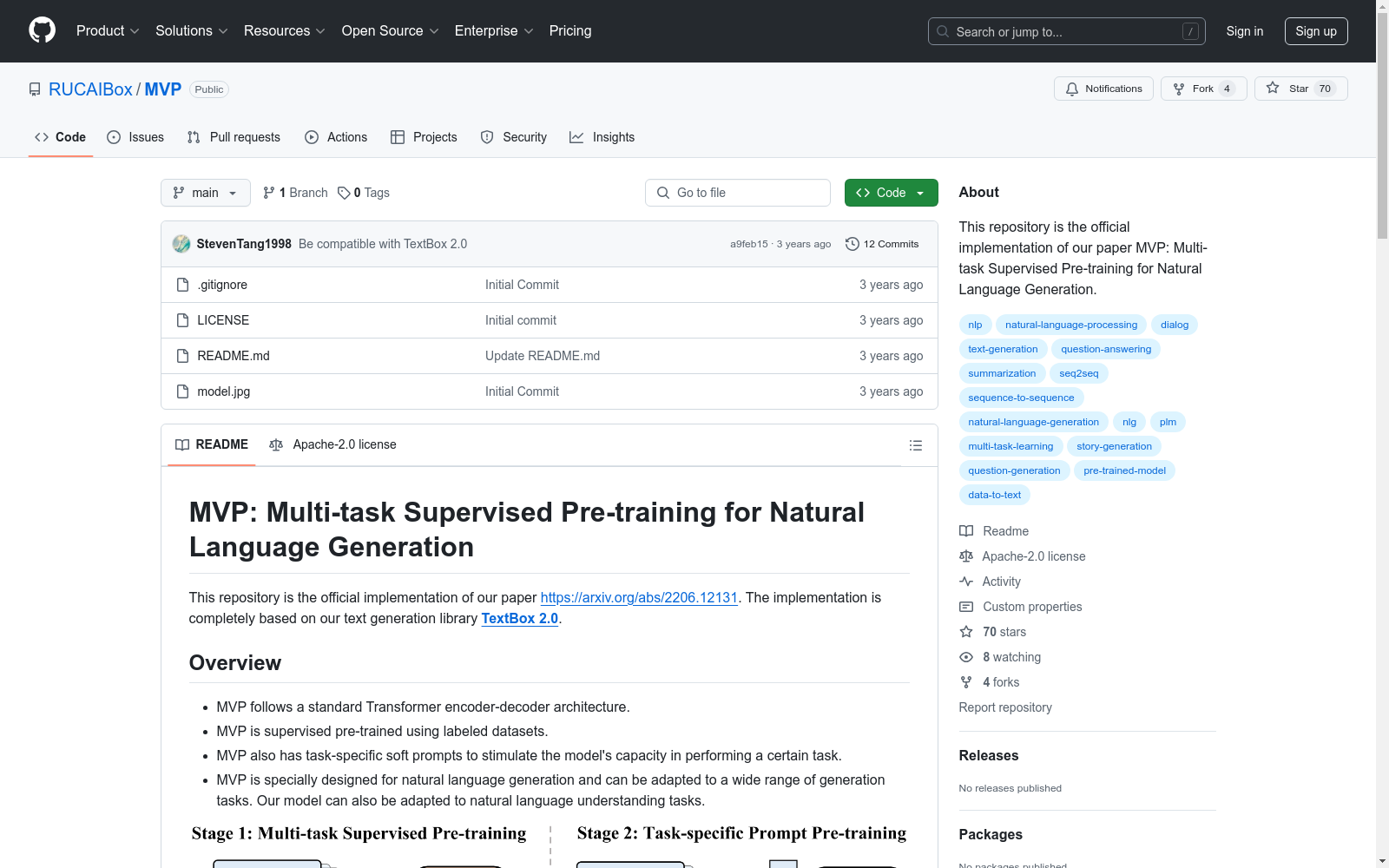
Task: Open commit a9feb15 hash link
Action: pyautogui.click(x=748, y=244)
